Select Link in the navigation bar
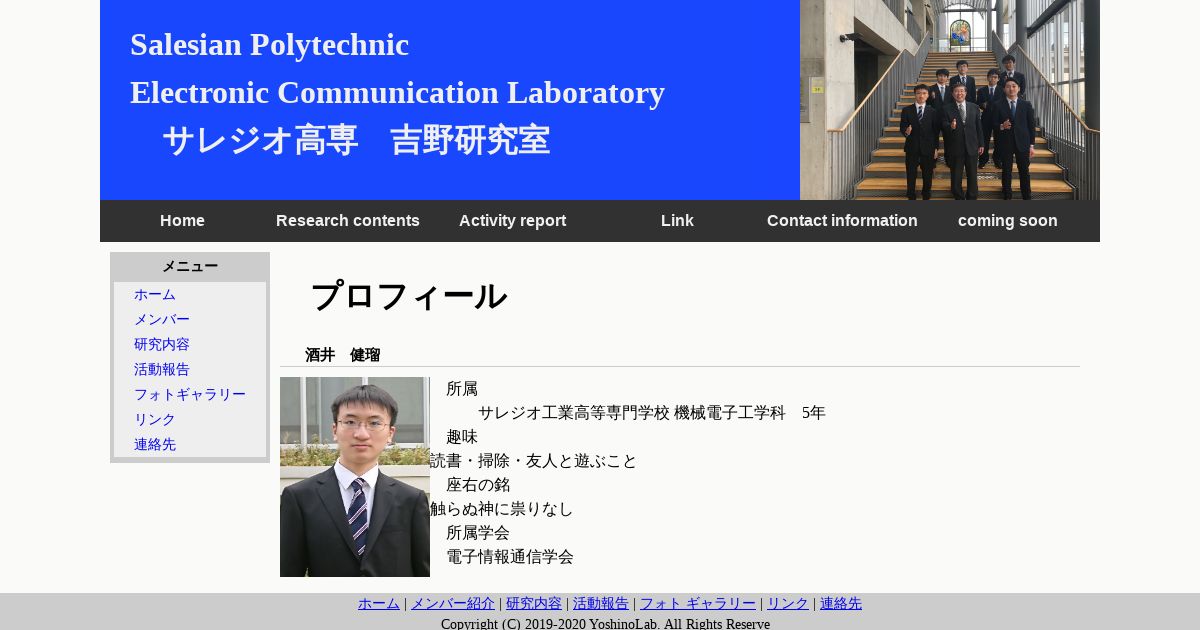Image resolution: width=1200 pixels, height=630 pixels. [x=677, y=221]
